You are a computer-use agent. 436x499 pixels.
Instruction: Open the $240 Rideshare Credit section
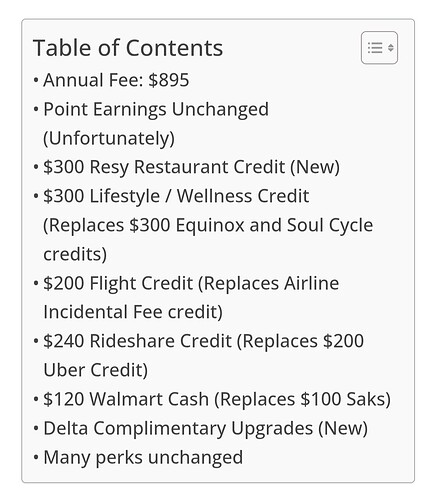[x=204, y=341]
